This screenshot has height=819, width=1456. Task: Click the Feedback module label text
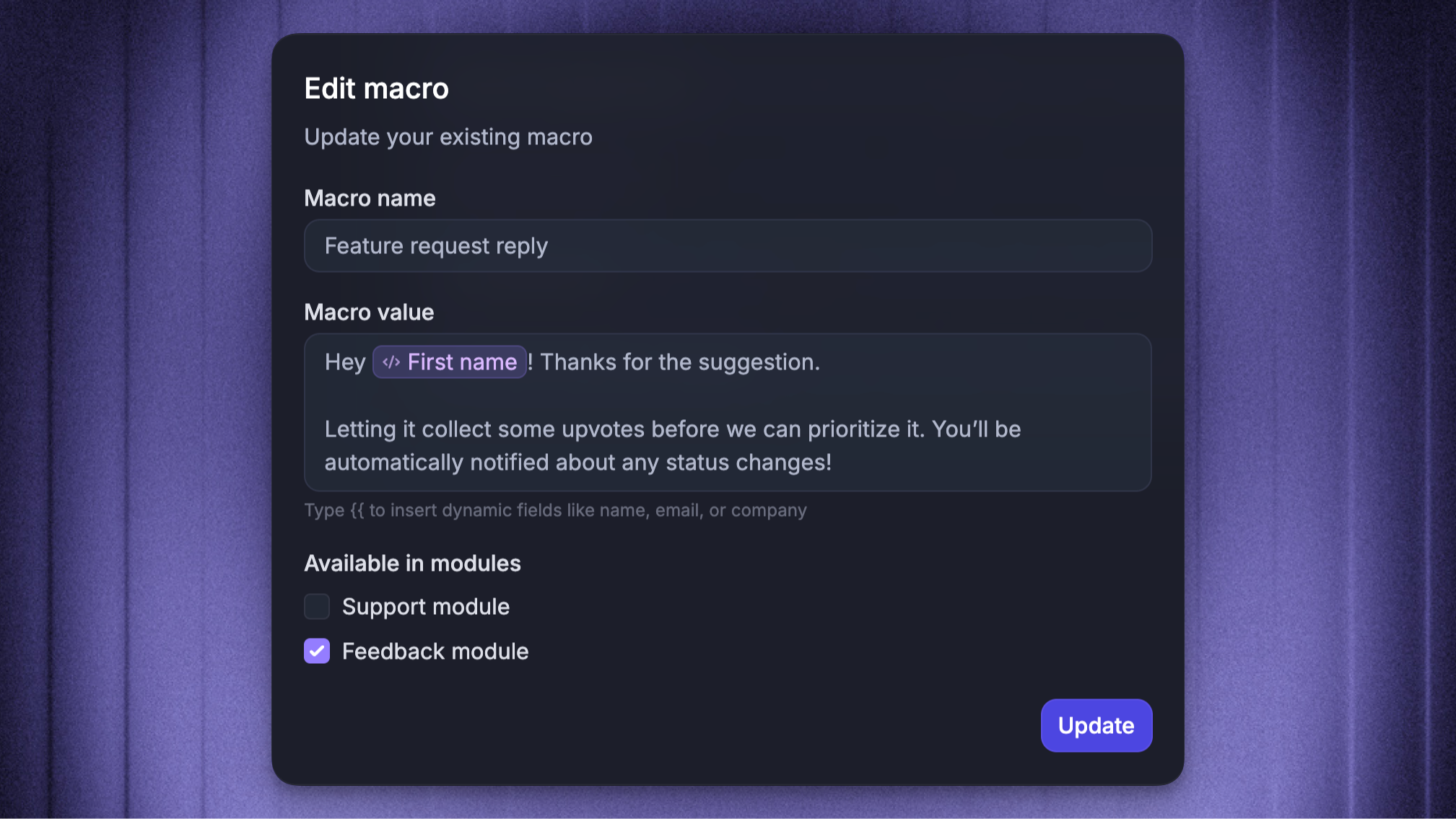point(435,652)
